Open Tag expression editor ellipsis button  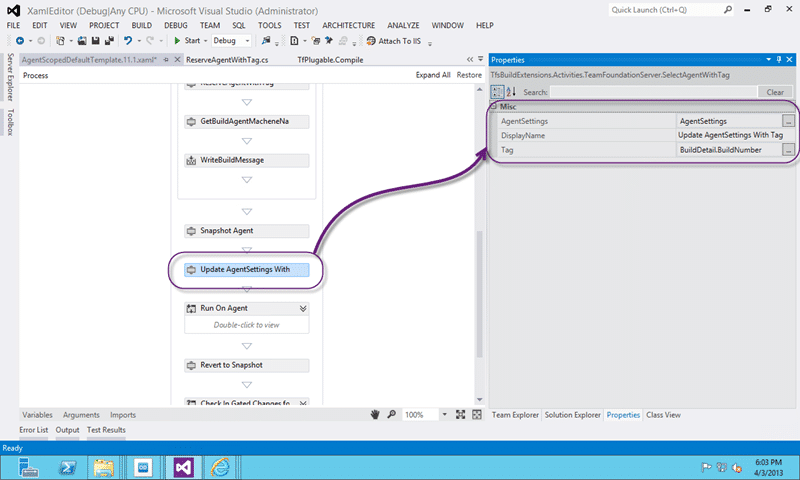788,149
